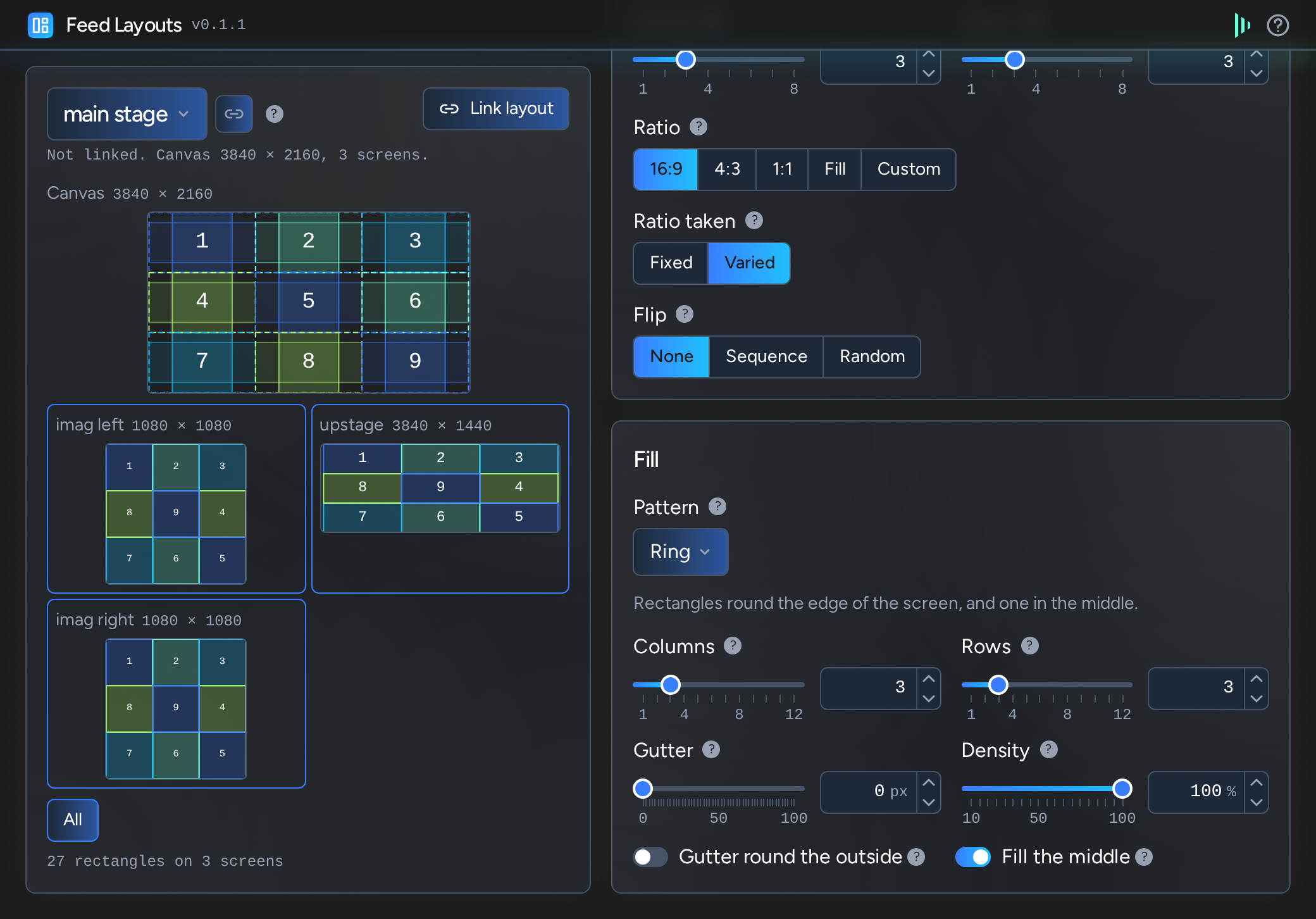
Task: Decrease Density percent with down arrow
Action: (1257, 803)
